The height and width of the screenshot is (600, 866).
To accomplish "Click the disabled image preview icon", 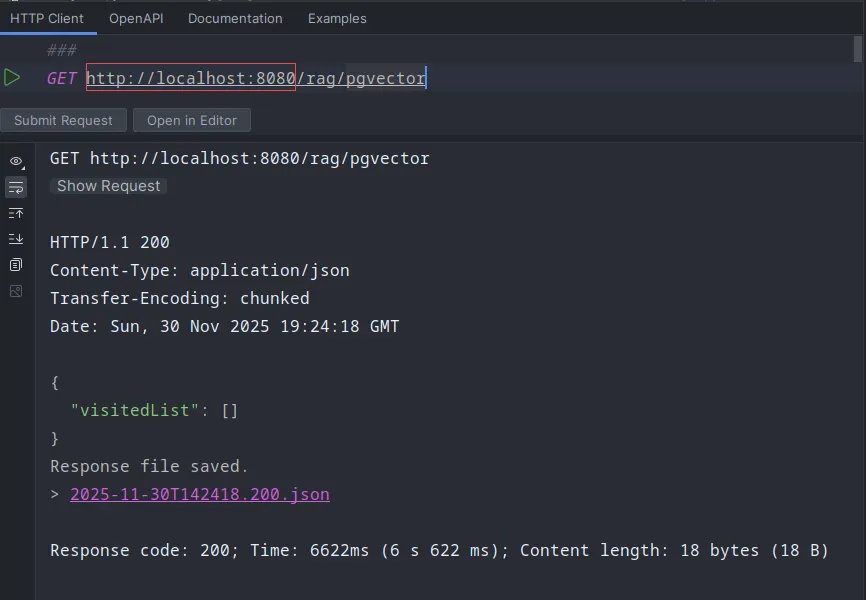I will pyautogui.click(x=16, y=291).
